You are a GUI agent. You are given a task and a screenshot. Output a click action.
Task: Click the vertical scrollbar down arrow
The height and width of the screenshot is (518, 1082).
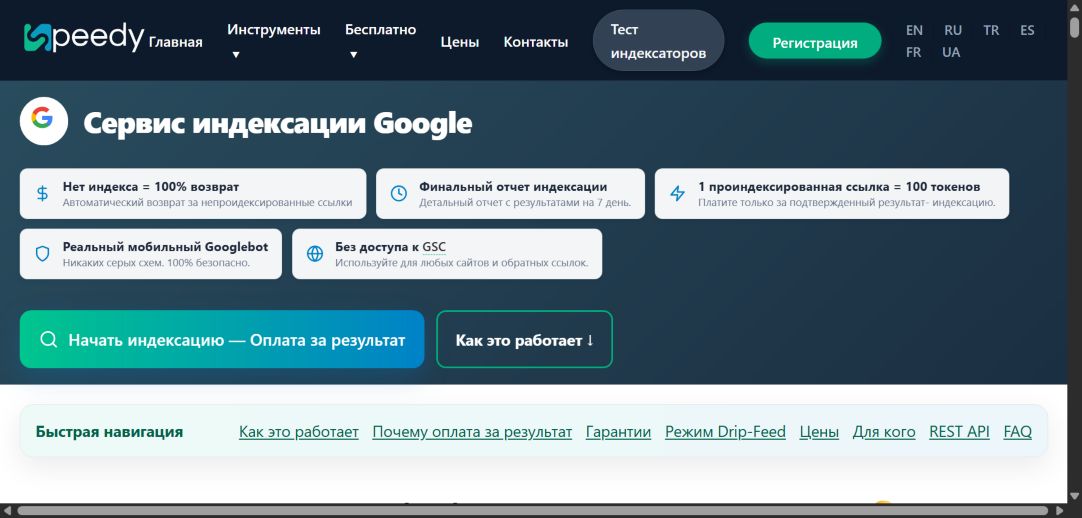coord(1075,497)
